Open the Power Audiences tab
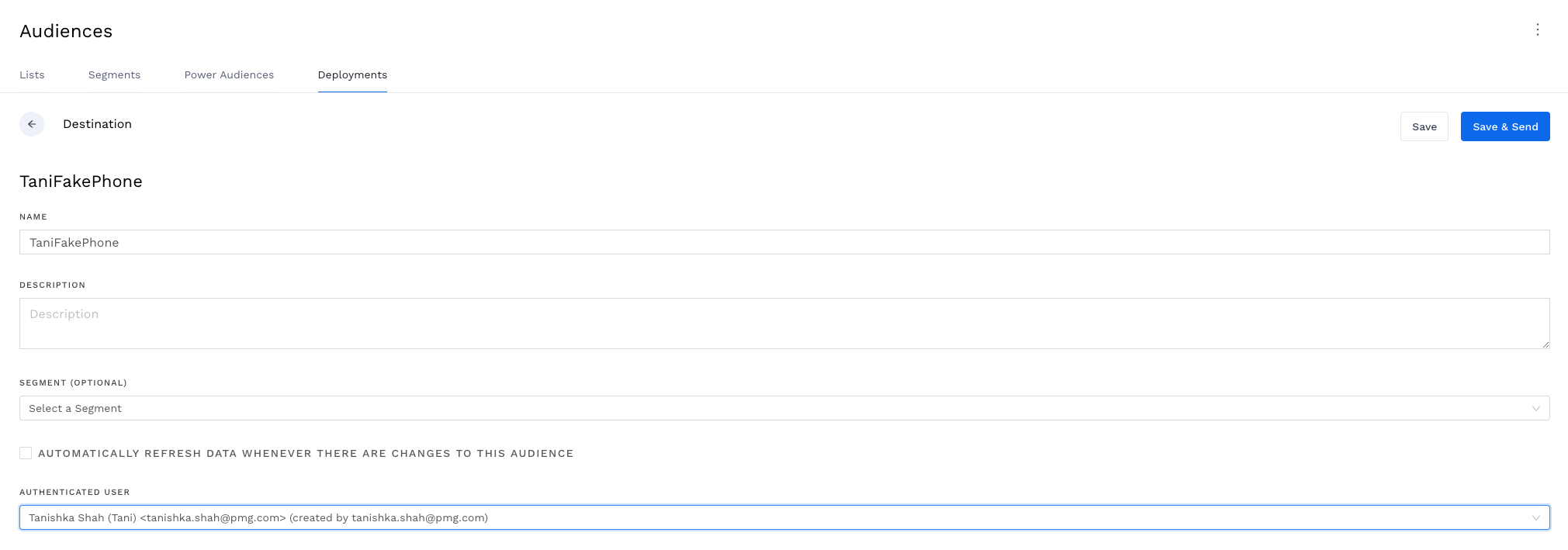The image size is (1568, 550). [229, 74]
